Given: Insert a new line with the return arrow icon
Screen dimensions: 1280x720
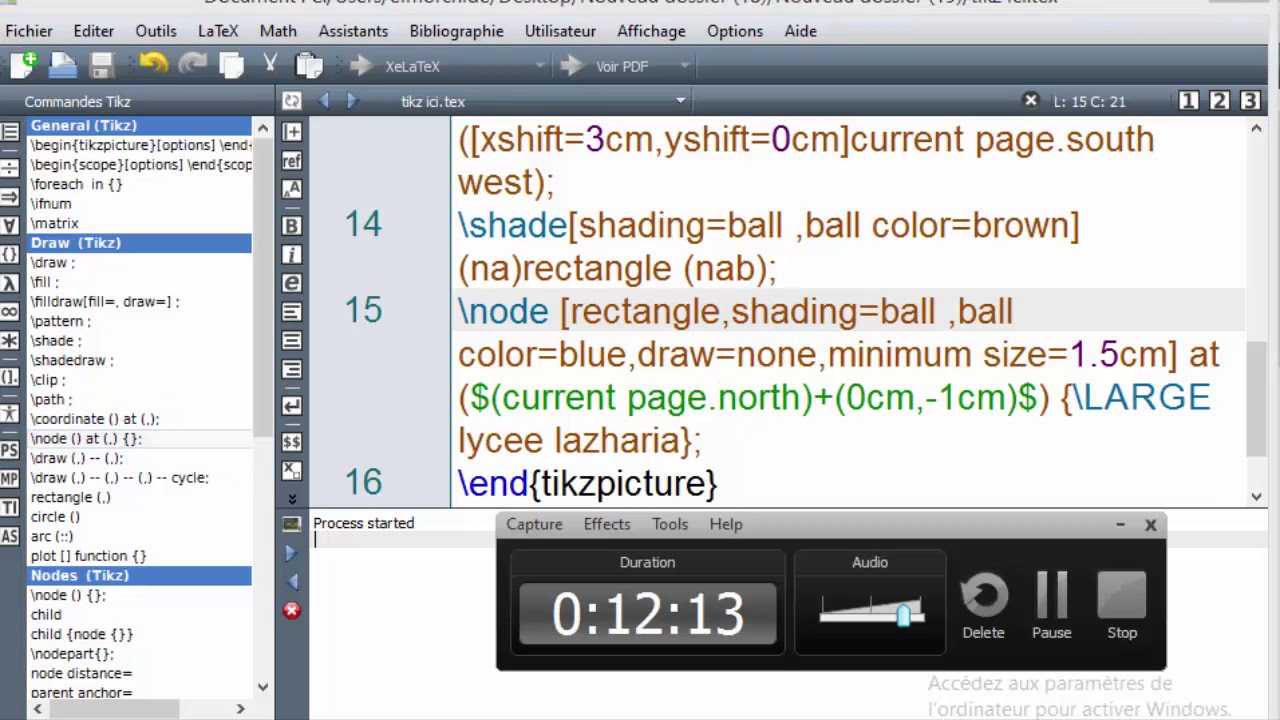Looking at the screenshot, I should click(291, 405).
